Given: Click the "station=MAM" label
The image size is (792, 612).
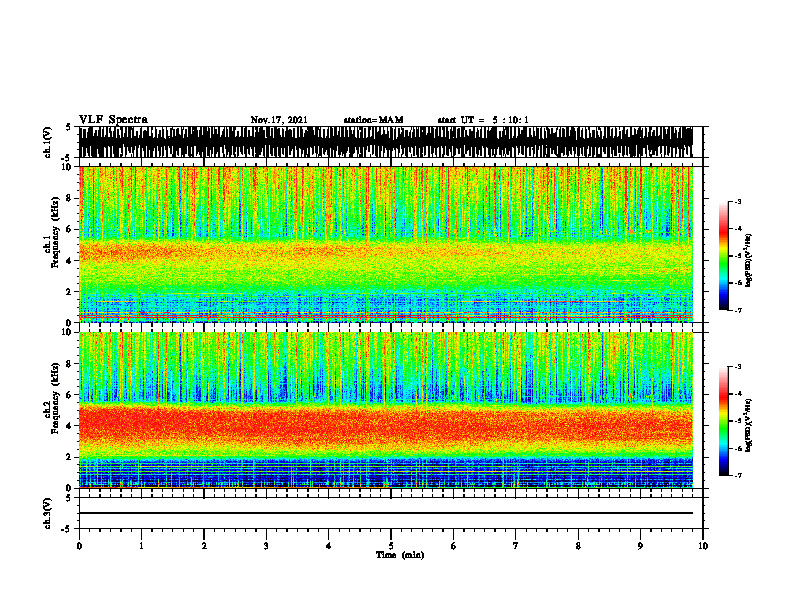Looking at the screenshot, I should (374, 120).
